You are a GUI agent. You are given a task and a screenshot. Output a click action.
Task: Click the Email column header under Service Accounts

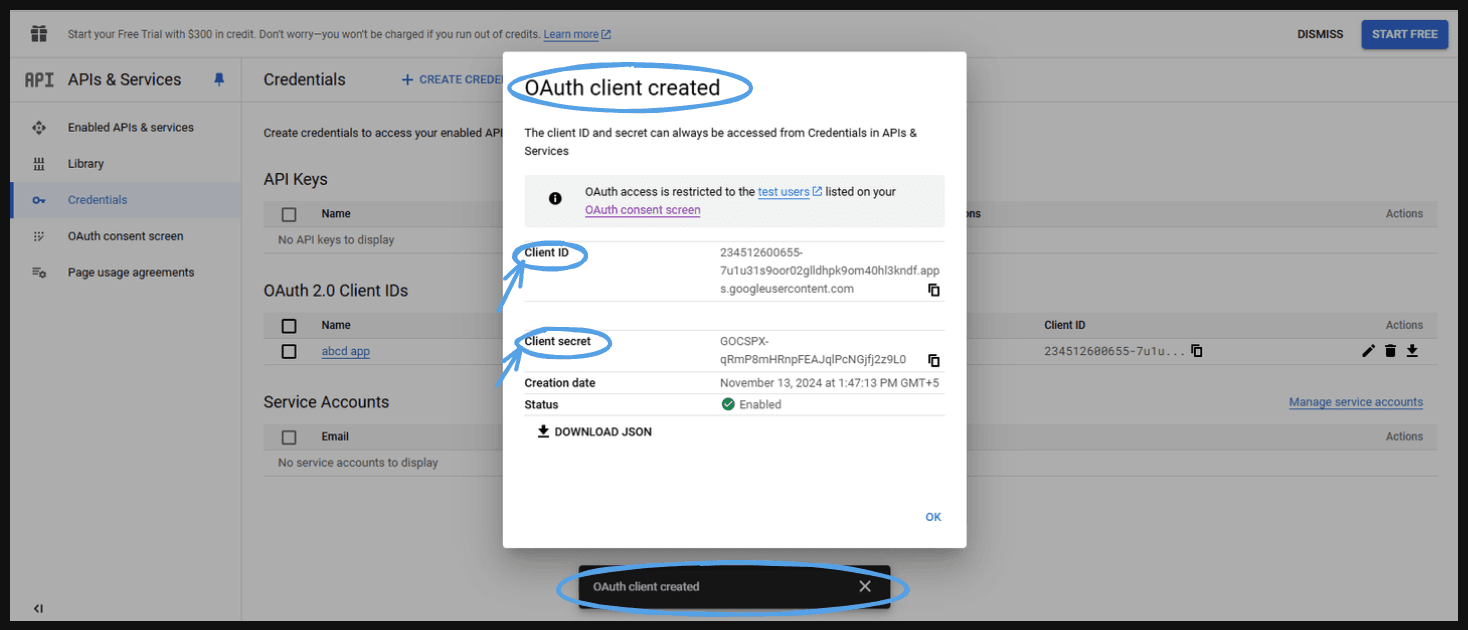335,437
